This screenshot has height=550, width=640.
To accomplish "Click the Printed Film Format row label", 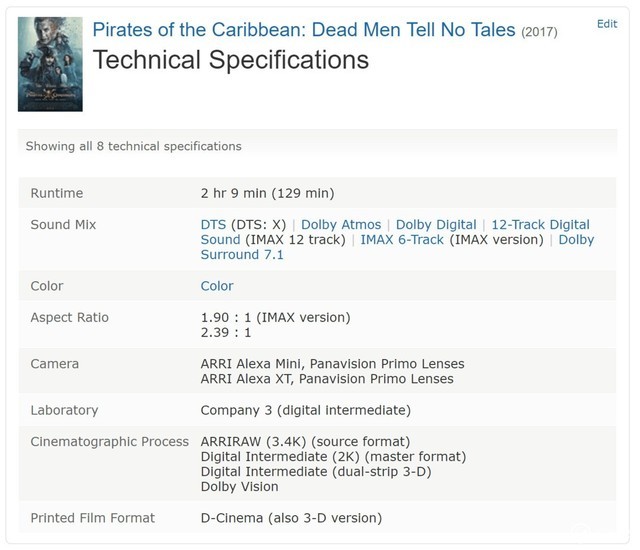I will pyautogui.click(x=92, y=518).
